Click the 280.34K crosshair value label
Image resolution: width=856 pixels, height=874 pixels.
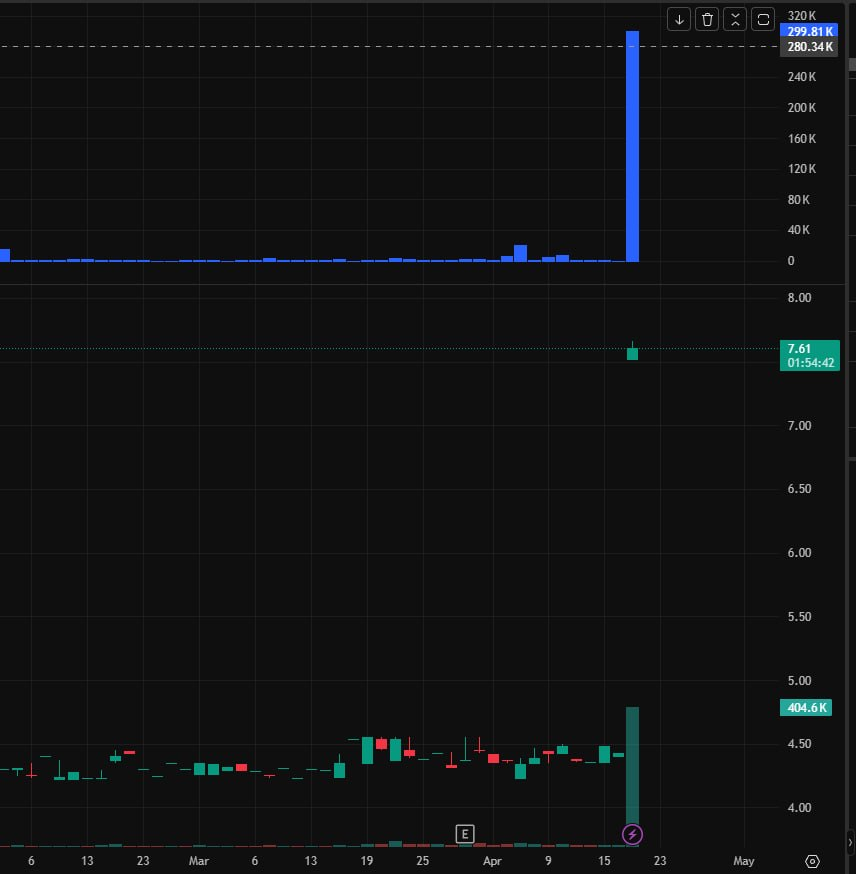click(x=809, y=47)
